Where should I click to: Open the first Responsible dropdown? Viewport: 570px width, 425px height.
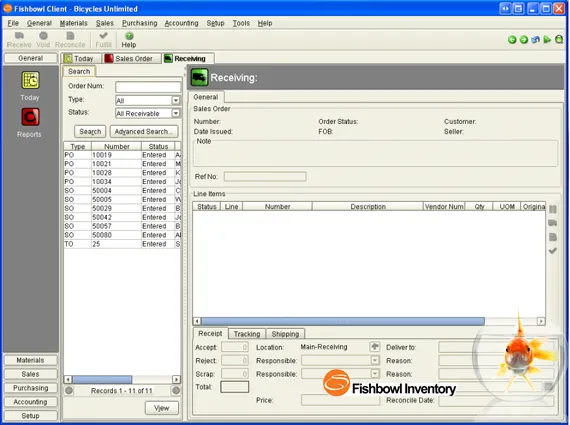click(x=375, y=360)
